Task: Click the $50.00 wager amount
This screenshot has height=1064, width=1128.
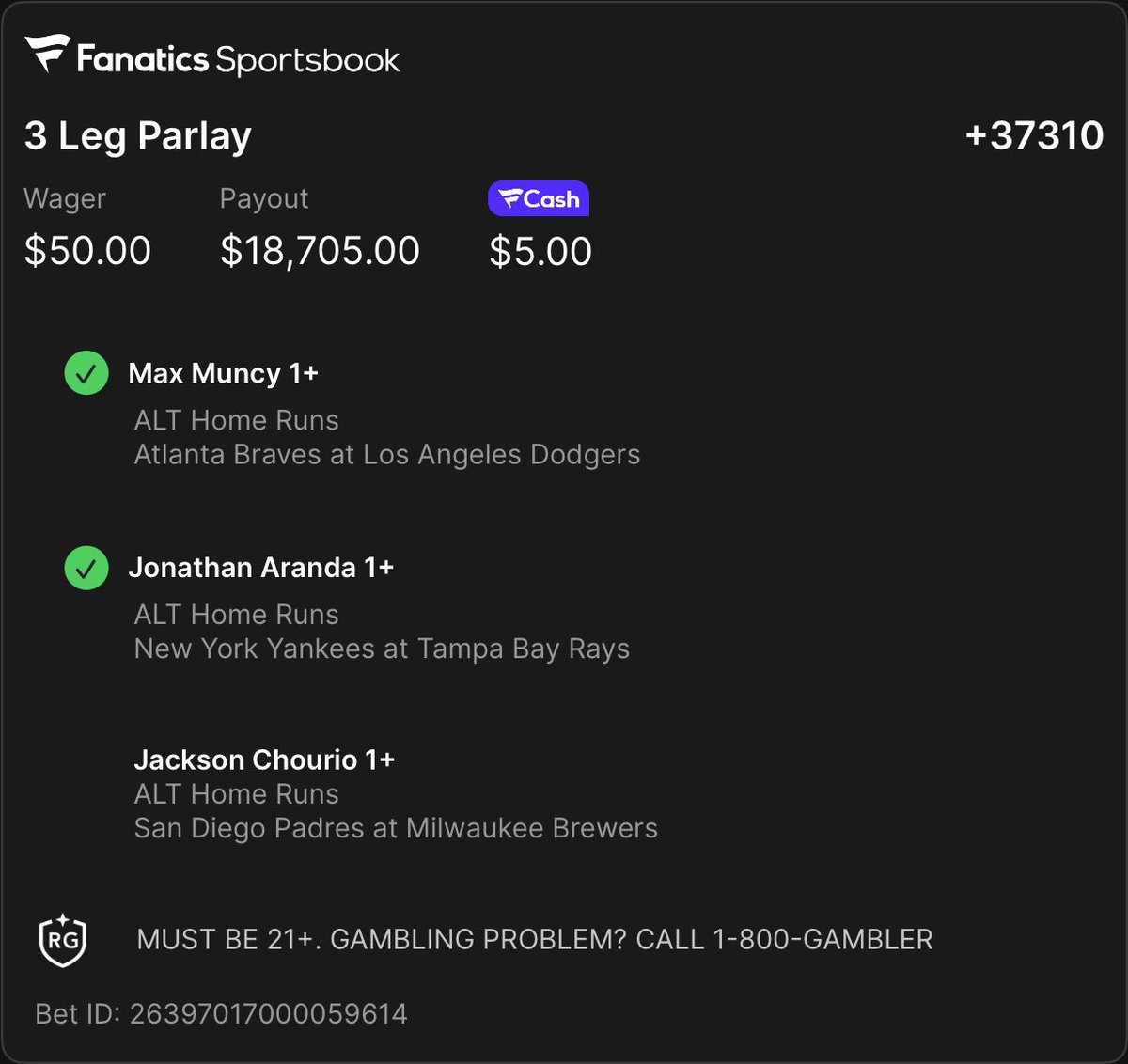Action: 87,251
